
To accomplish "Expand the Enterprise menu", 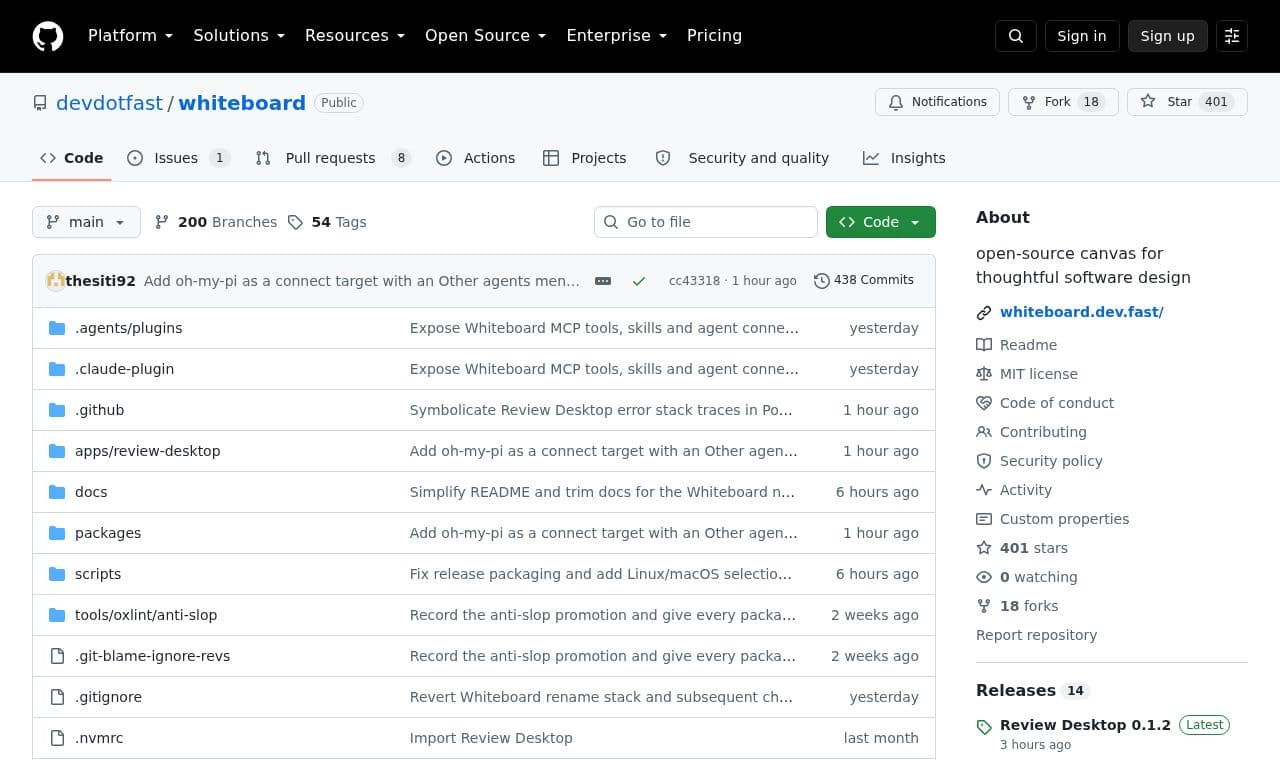I will 617,36.
